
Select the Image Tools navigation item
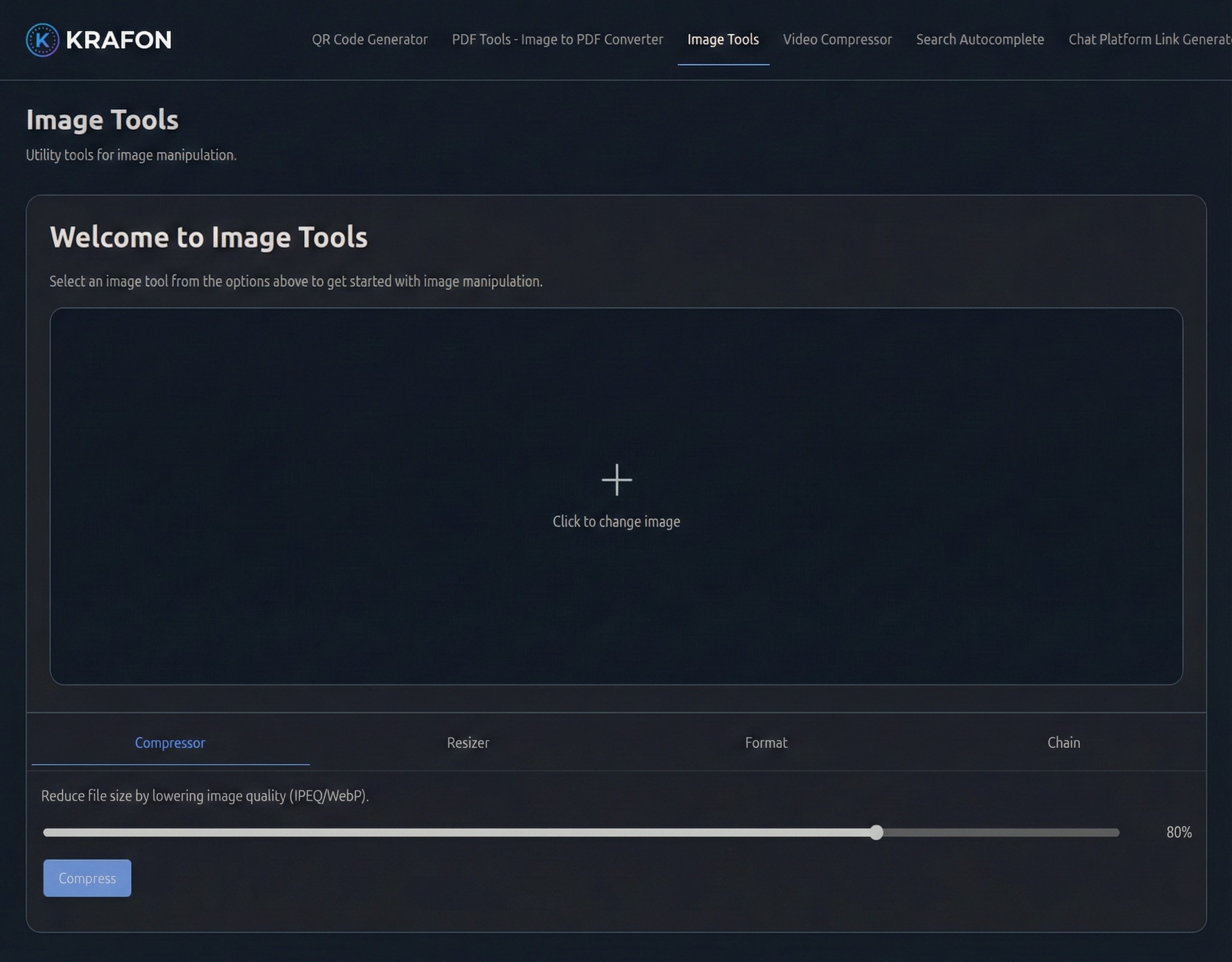click(x=723, y=40)
